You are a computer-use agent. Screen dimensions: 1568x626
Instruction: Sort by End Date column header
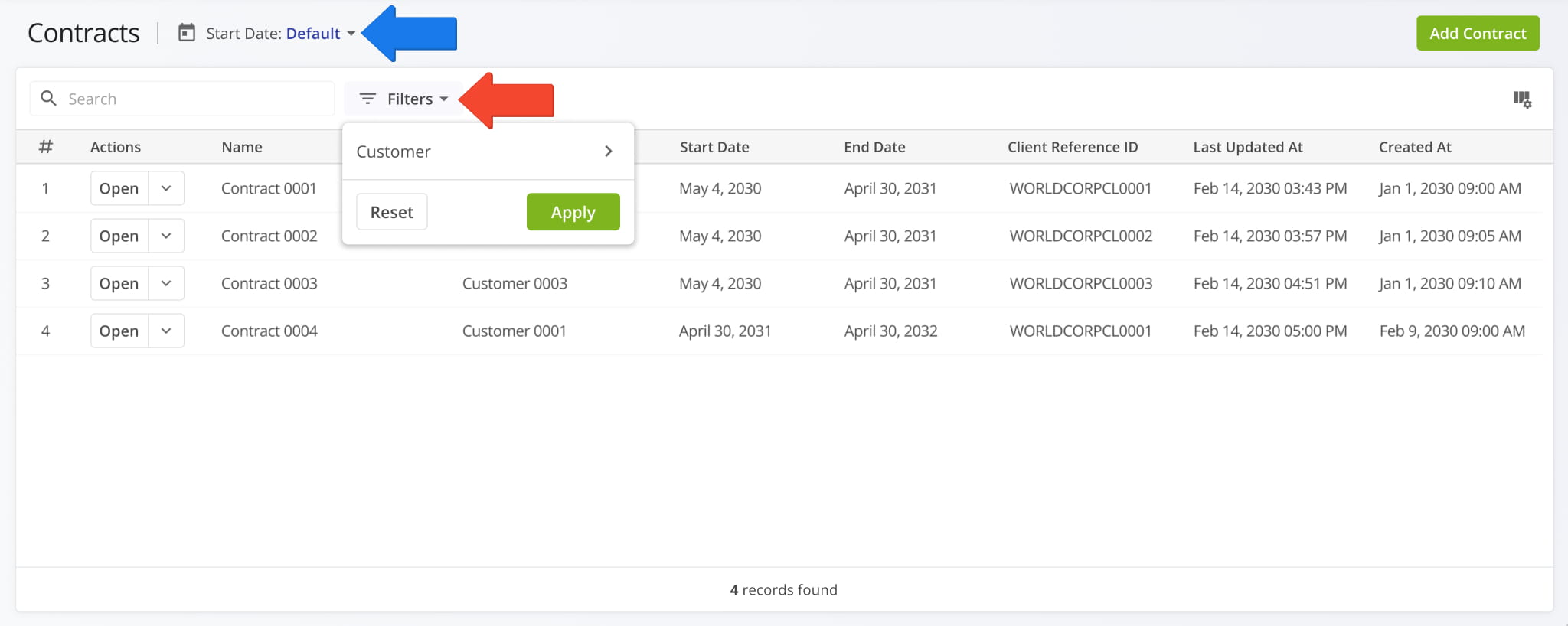[x=874, y=147]
